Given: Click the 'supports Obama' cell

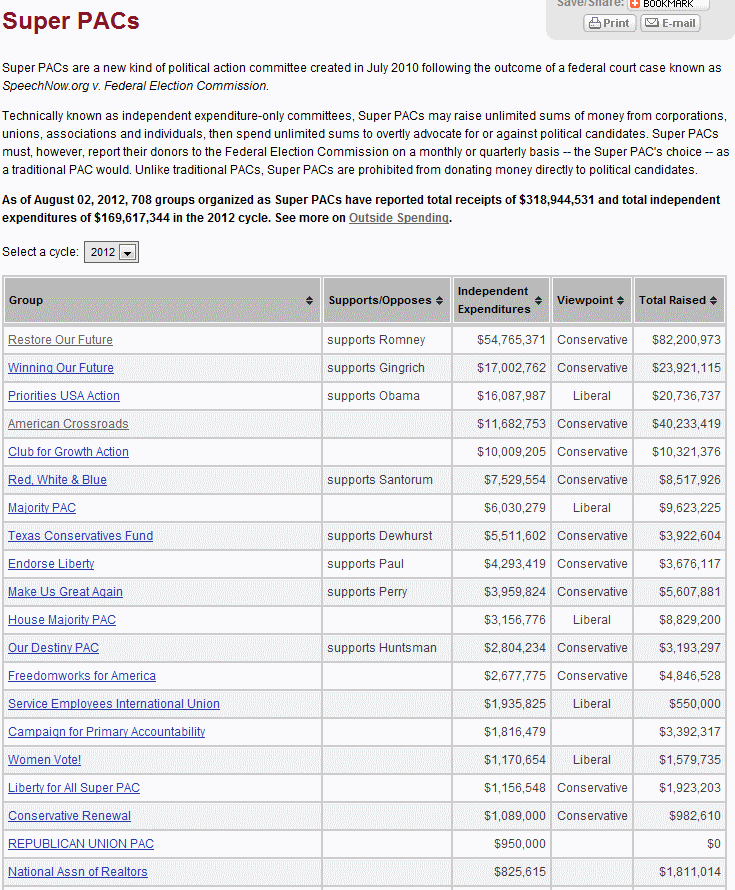Looking at the screenshot, I should coord(387,396).
